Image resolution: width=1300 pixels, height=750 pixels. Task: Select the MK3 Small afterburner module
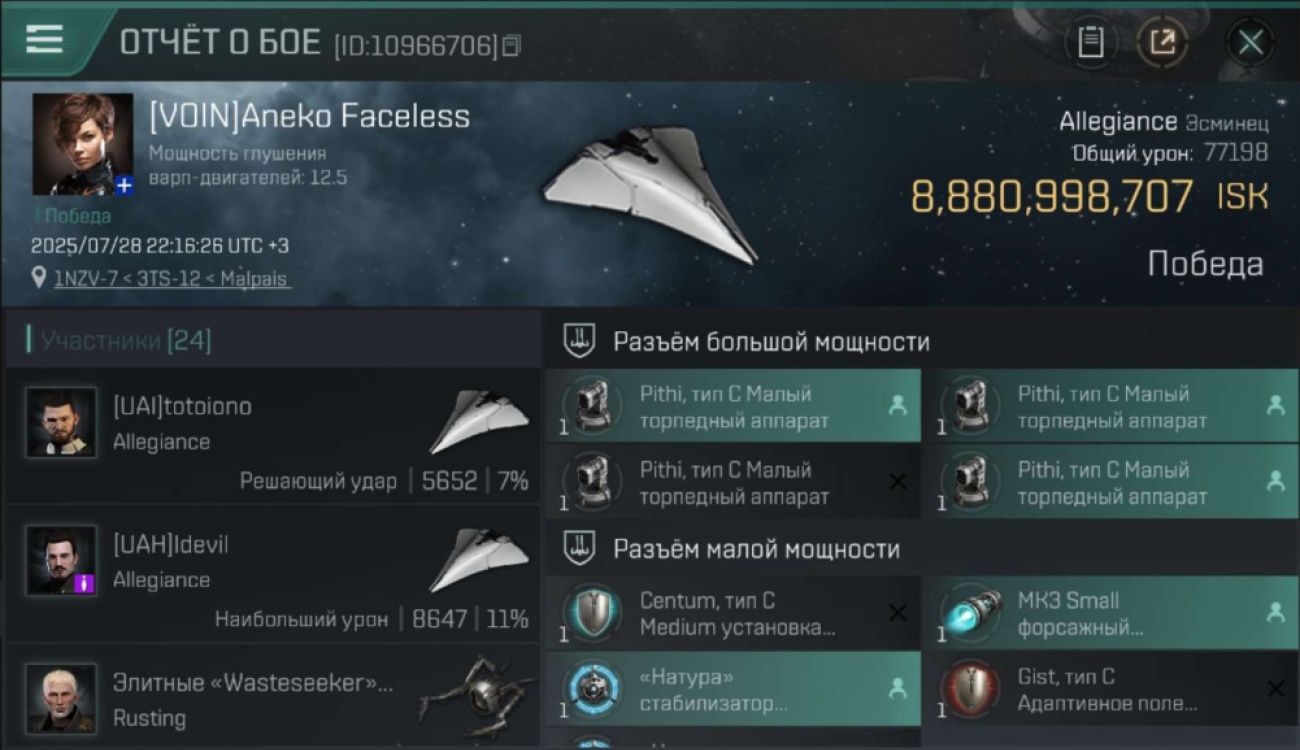1112,613
